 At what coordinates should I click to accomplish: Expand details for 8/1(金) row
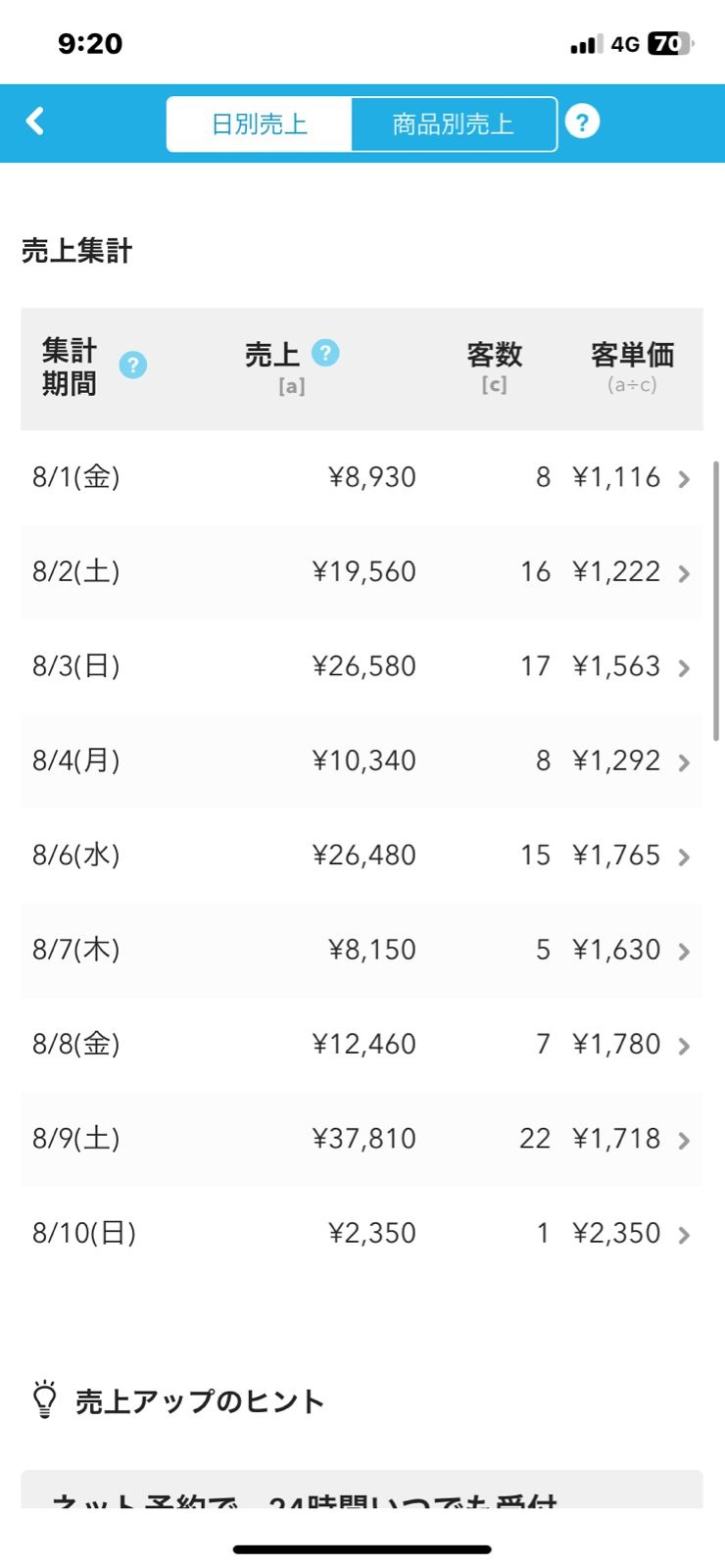684,479
